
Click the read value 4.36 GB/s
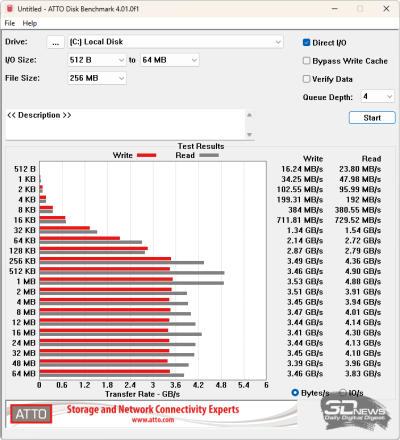363,261
